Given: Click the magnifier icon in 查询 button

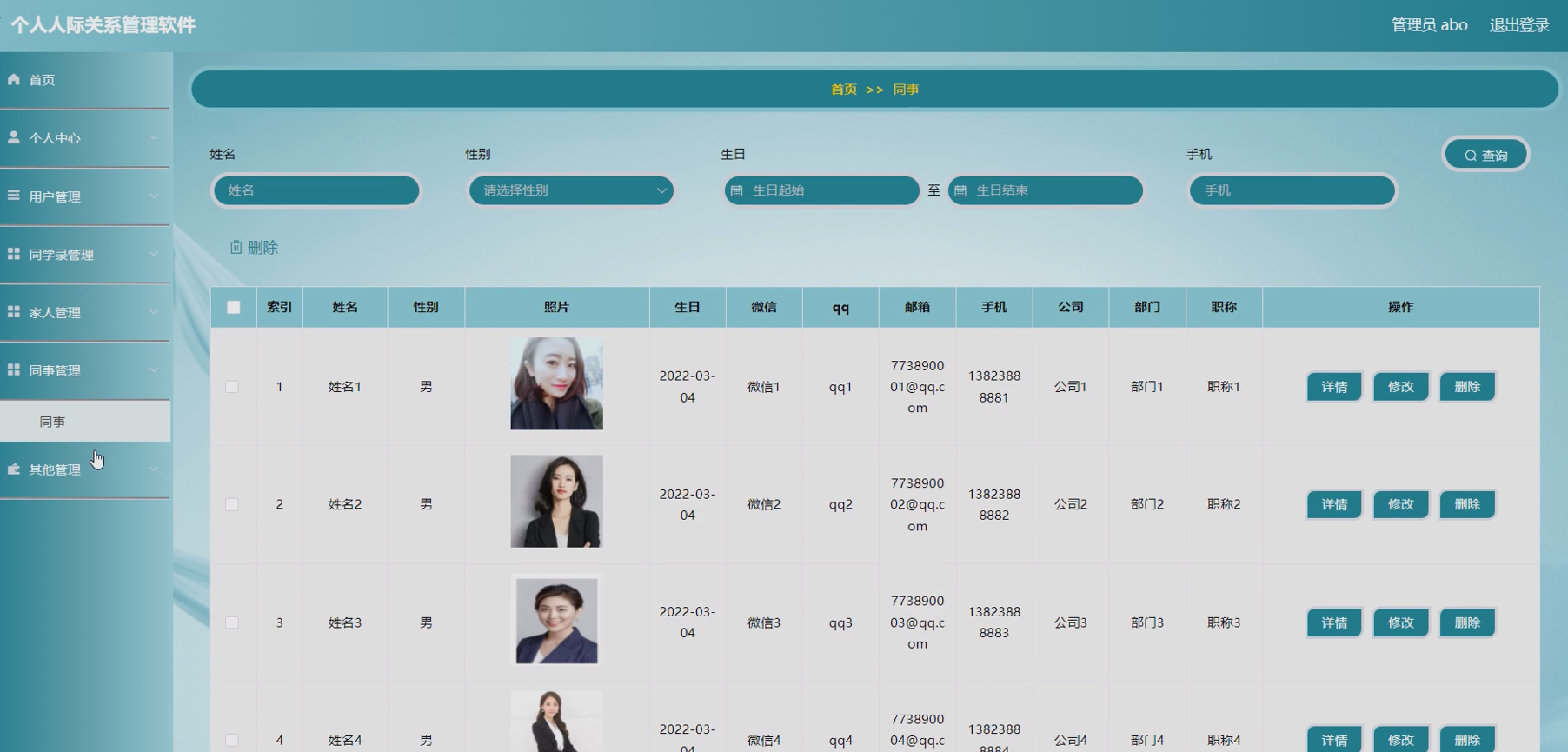Looking at the screenshot, I should click(x=1471, y=156).
